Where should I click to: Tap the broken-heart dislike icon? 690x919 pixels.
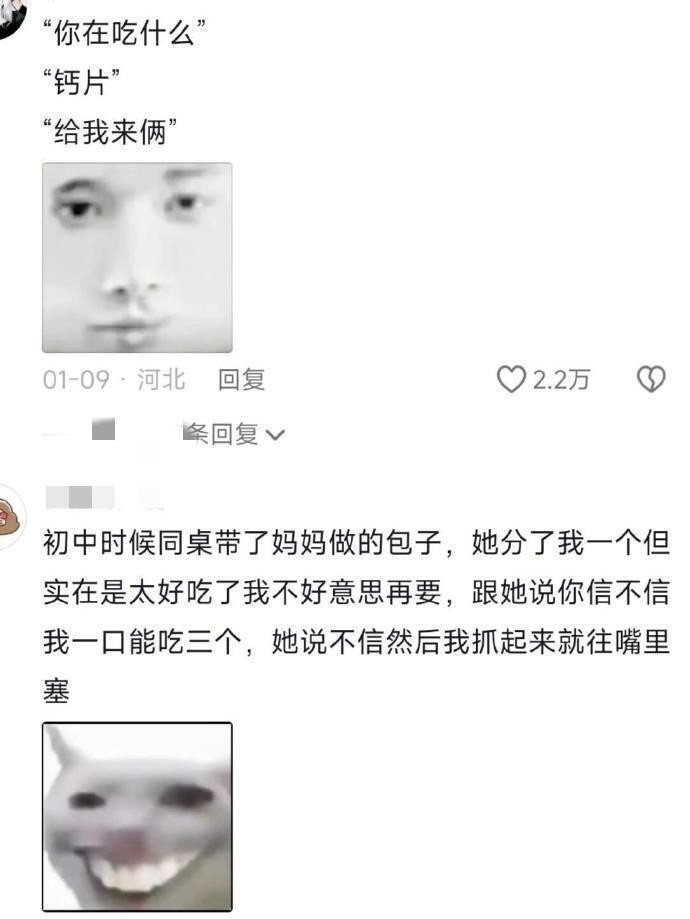tap(651, 379)
